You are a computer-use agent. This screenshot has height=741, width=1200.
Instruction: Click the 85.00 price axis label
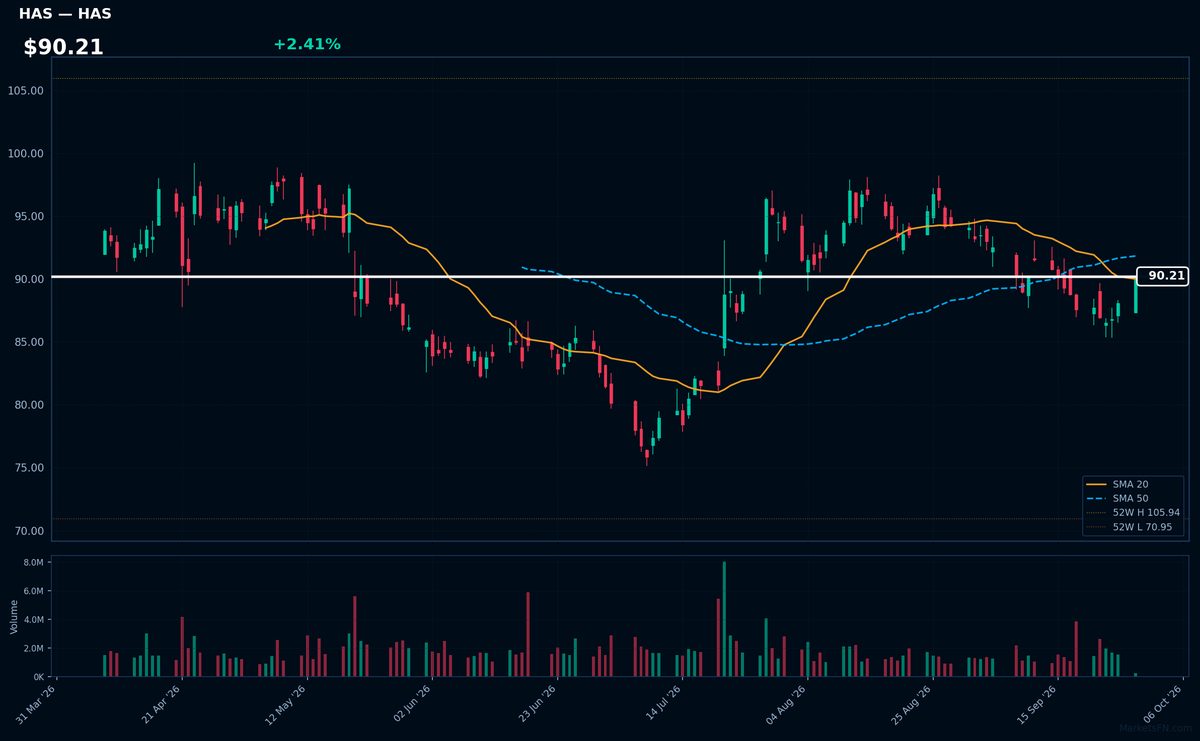tap(28, 342)
